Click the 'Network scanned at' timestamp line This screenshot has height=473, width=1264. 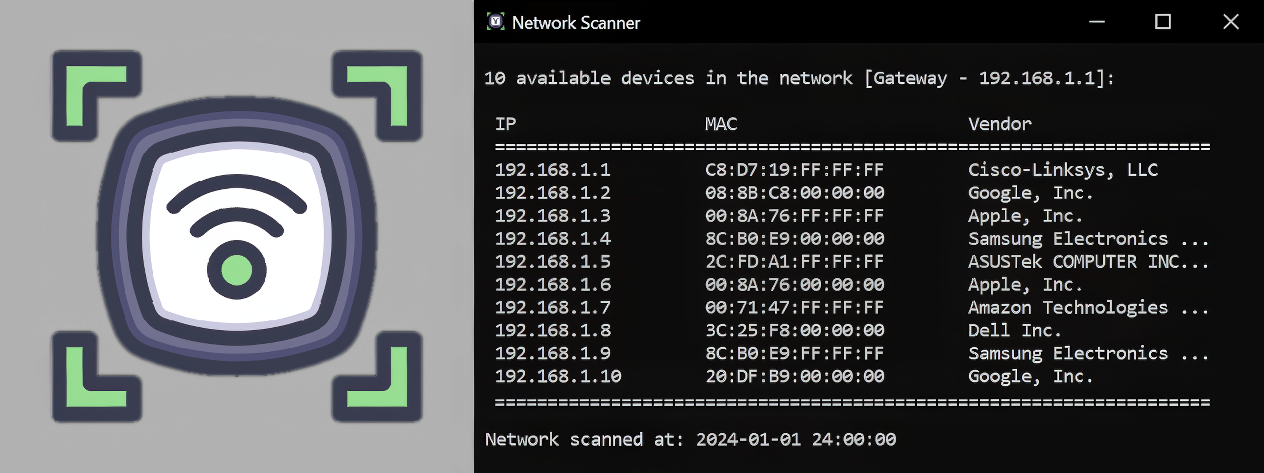[690, 439]
